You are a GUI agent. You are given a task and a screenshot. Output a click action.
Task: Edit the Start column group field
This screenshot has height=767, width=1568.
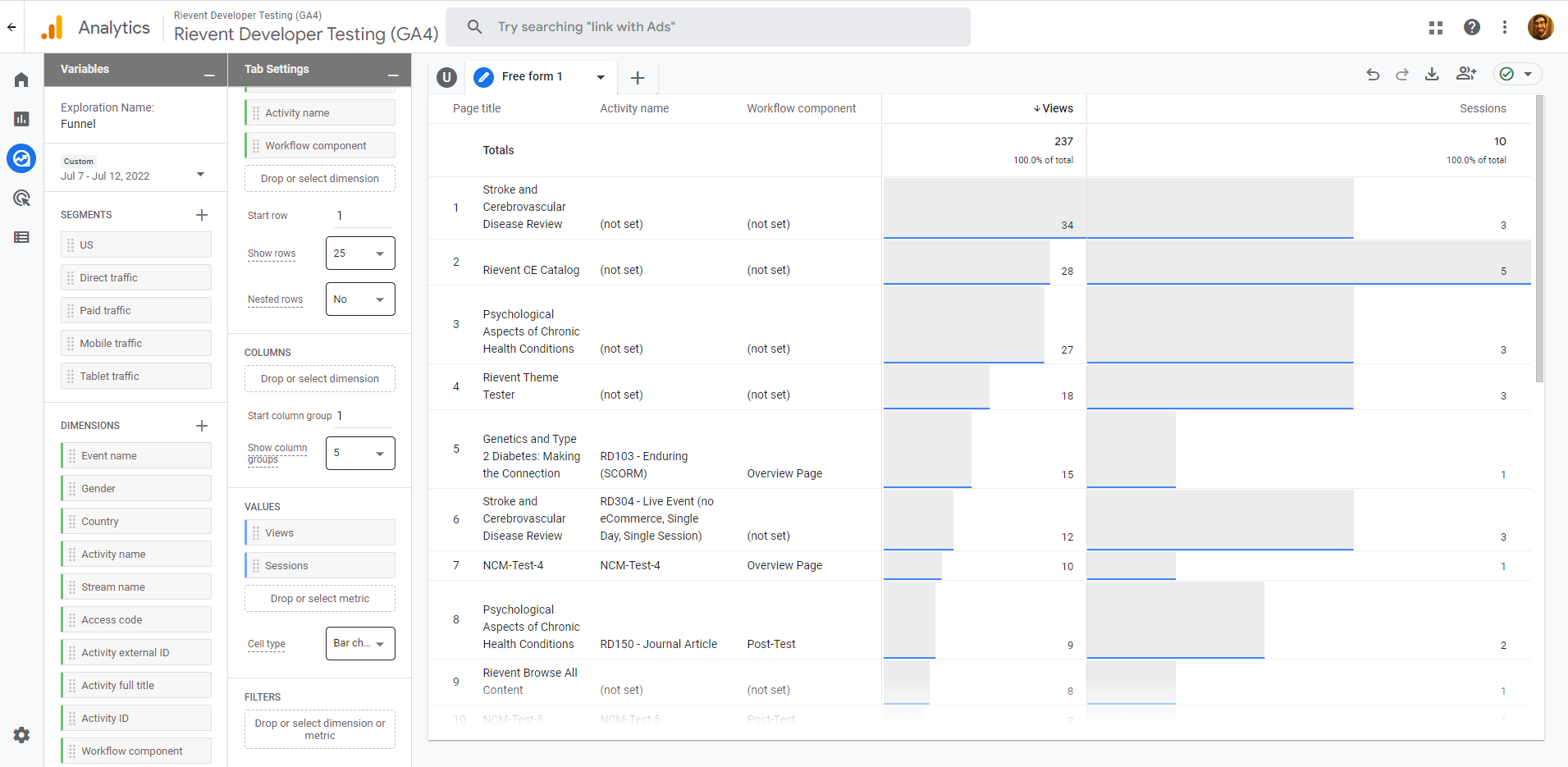click(x=363, y=416)
